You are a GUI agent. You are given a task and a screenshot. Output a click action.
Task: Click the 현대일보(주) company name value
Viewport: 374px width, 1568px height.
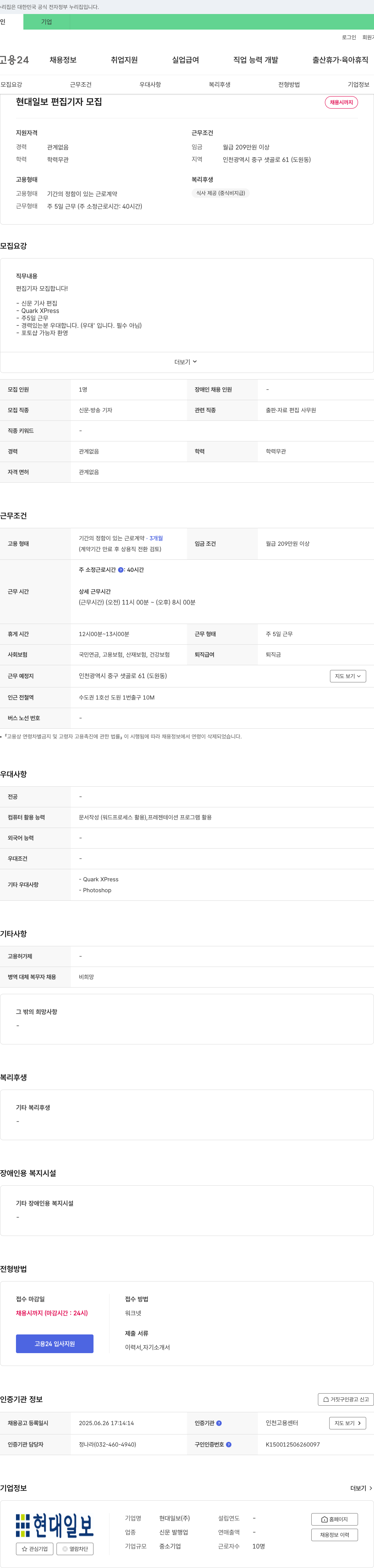(175, 1518)
